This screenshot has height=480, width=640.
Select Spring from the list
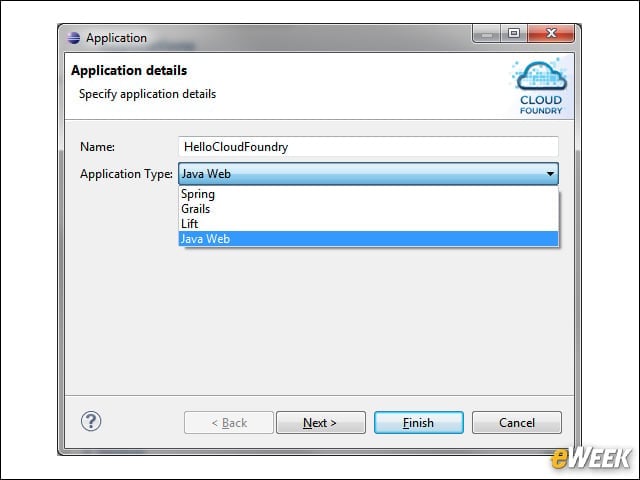click(x=368, y=194)
